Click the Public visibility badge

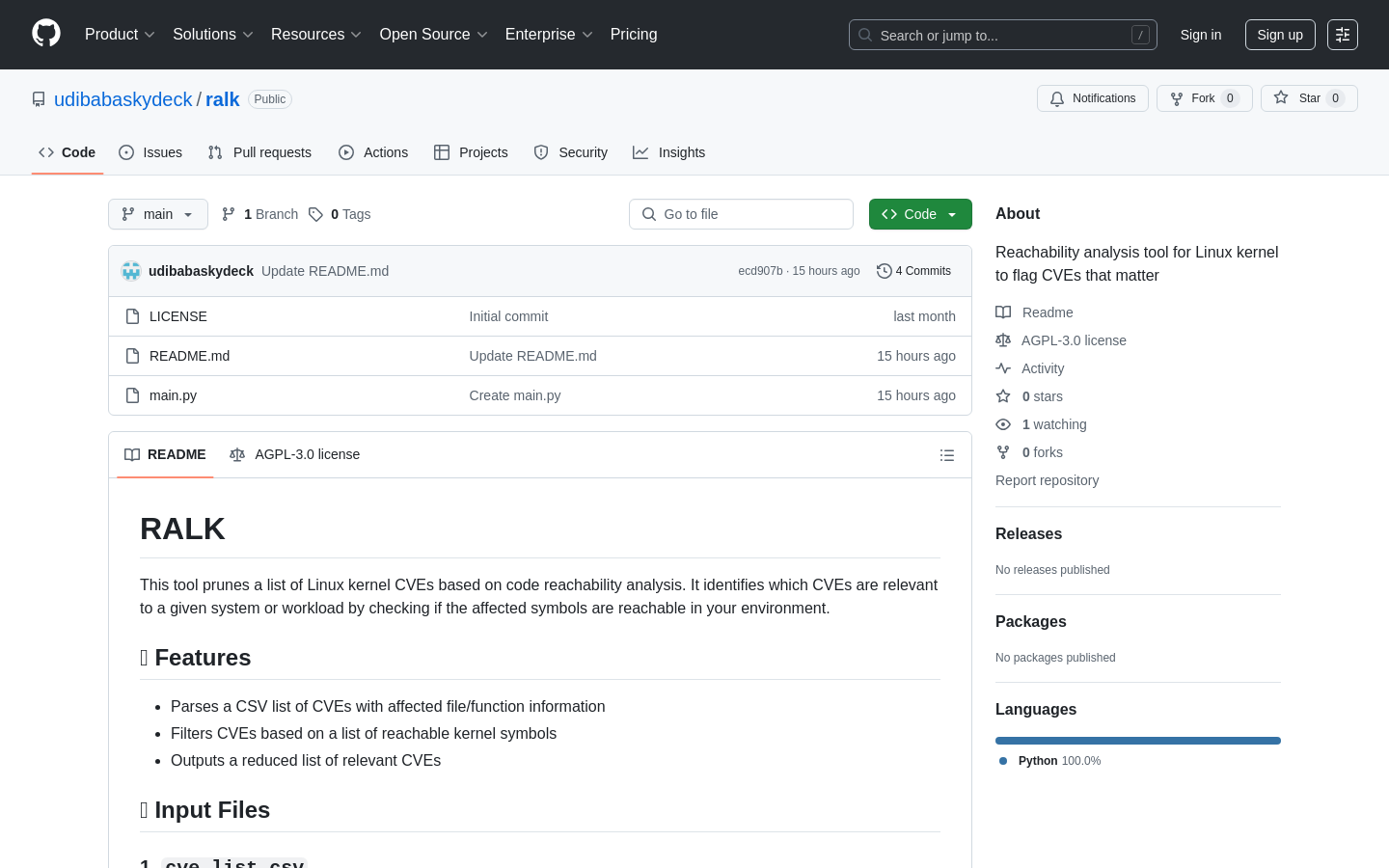click(270, 99)
